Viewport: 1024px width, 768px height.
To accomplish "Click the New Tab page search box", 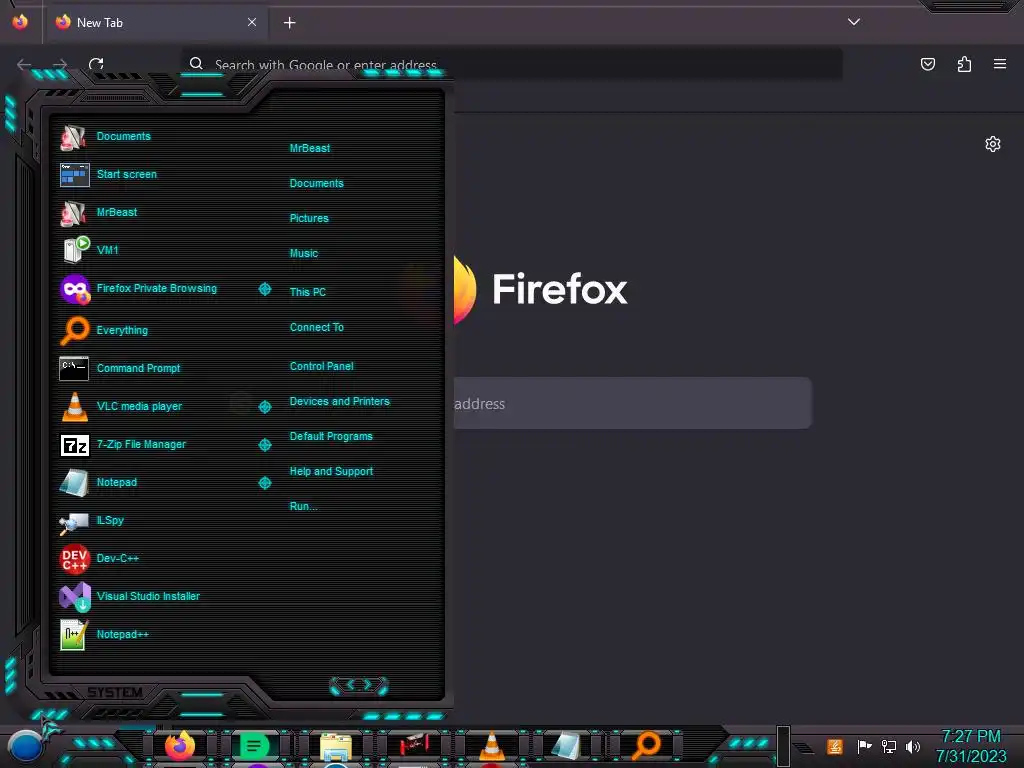I will 632,404.
